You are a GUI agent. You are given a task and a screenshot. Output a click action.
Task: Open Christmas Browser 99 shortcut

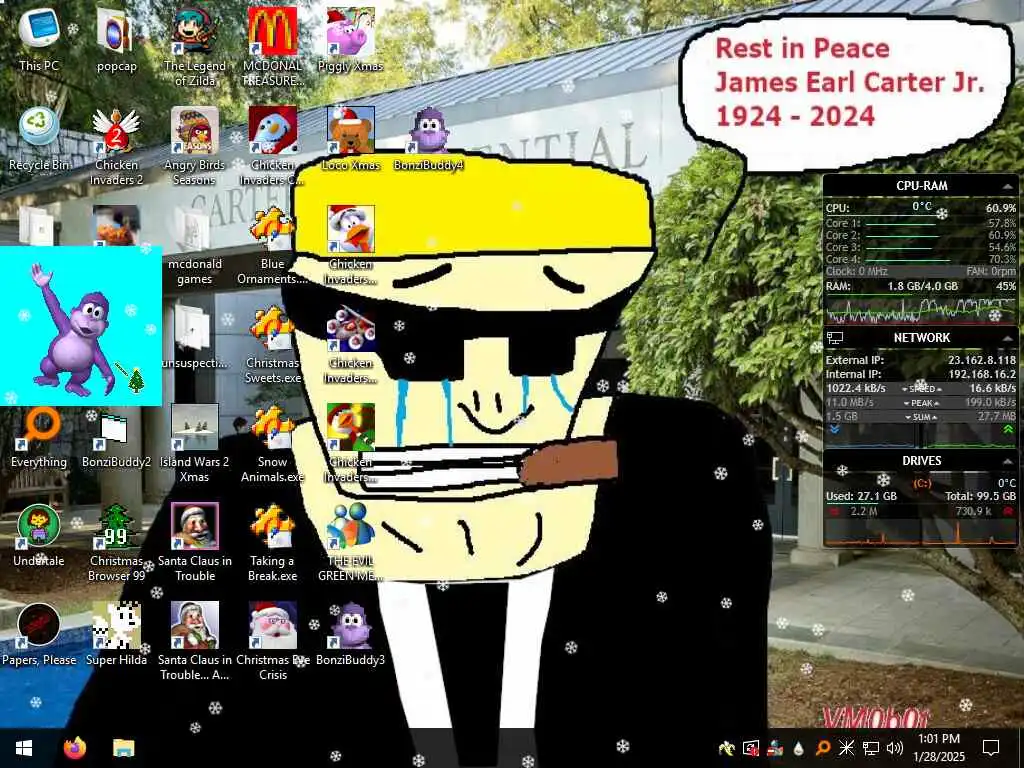pos(116,543)
